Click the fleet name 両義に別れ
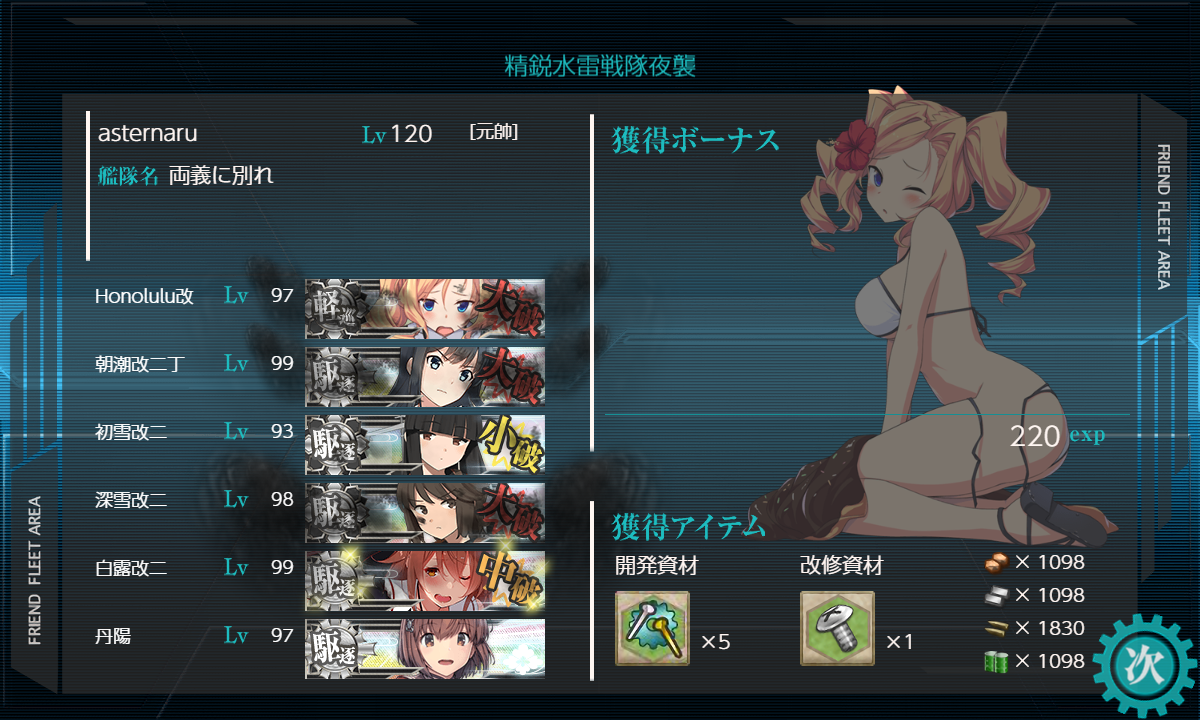Viewport: 1200px width, 720px height. tap(221, 175)
